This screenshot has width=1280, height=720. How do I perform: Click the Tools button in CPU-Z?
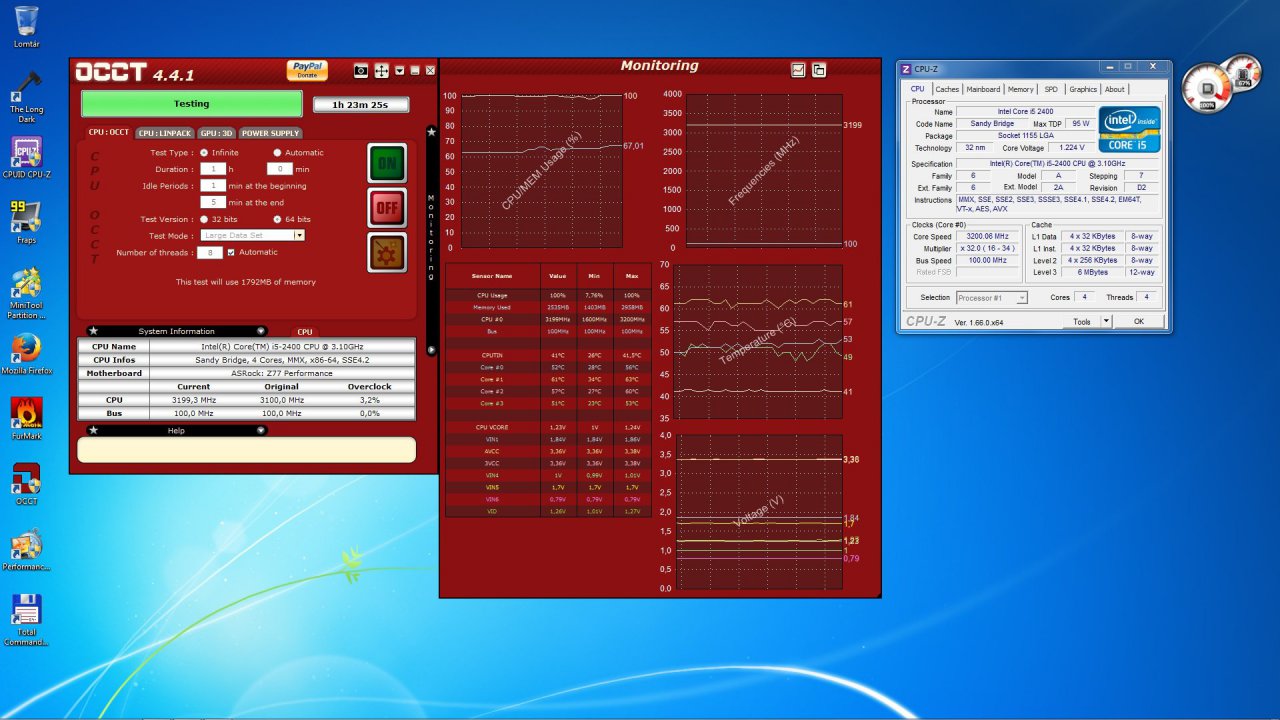pyautogui.click(x=1081, y=321)
